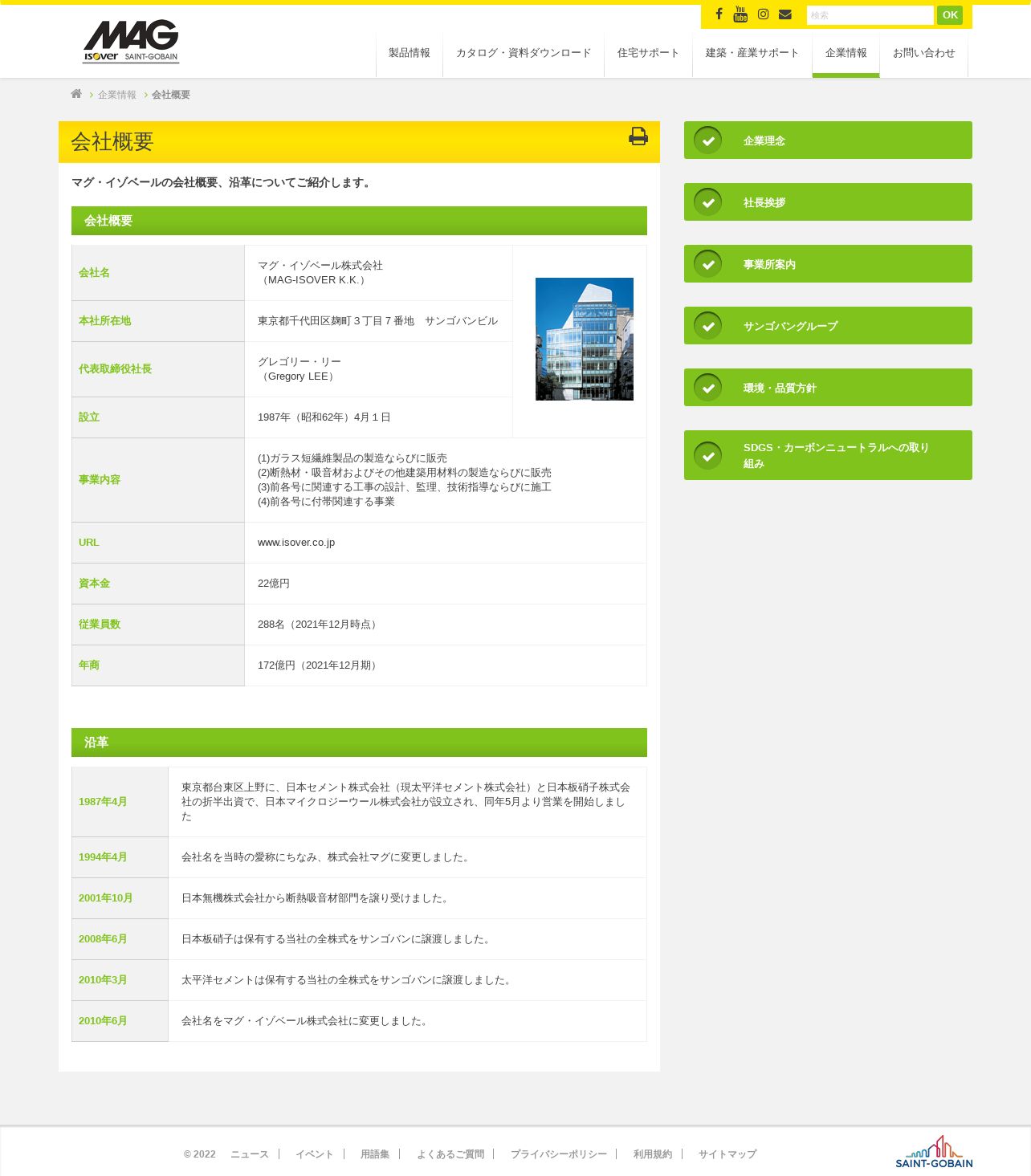Open the お問い合わせ menu
The image size is (1031, 1176).
tap(924, 53)
